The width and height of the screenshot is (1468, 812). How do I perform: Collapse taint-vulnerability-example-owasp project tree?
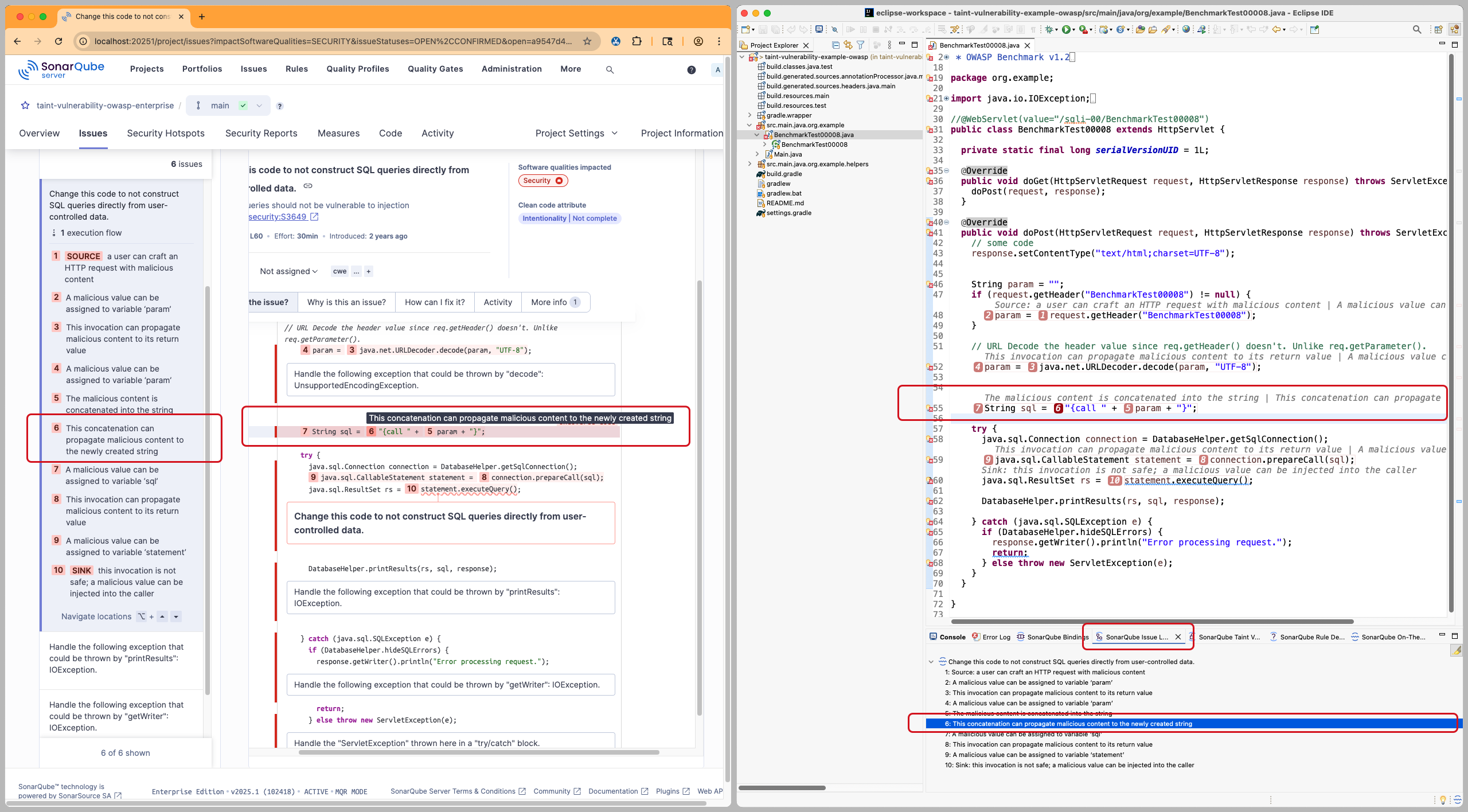coord(742,57)
